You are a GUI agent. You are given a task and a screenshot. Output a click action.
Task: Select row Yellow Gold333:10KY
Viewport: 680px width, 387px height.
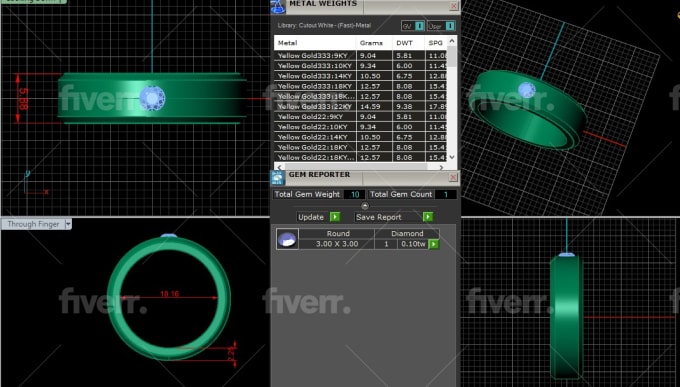361,66
